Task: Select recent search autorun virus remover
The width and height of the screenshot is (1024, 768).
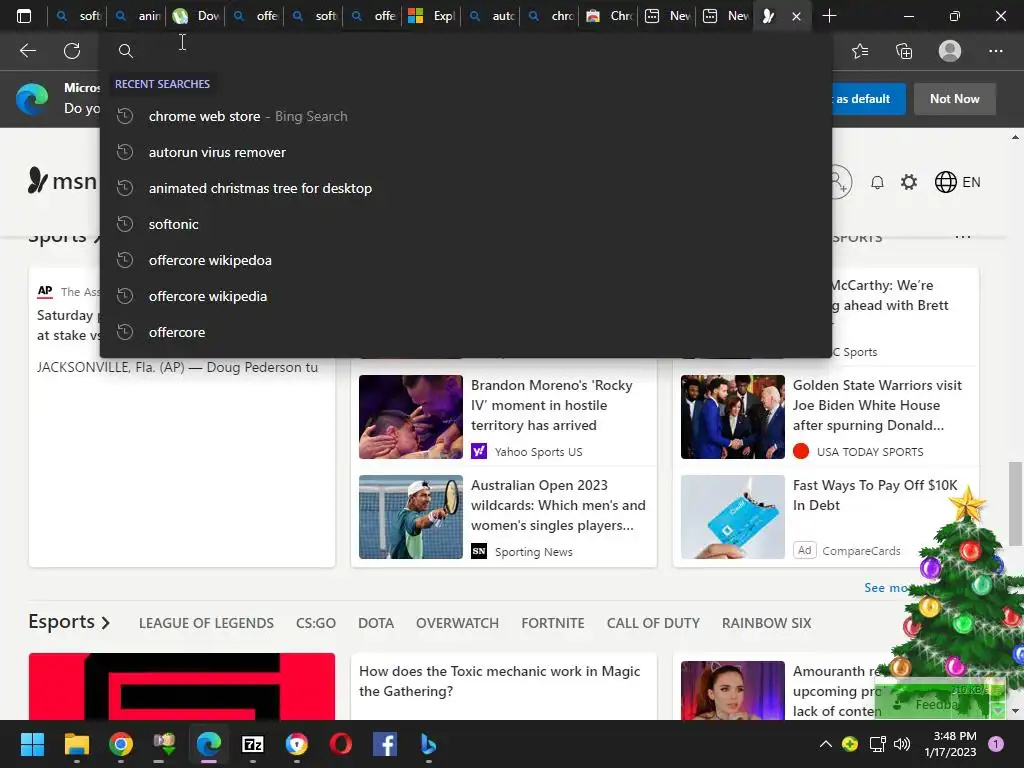Action: (466, 152)
